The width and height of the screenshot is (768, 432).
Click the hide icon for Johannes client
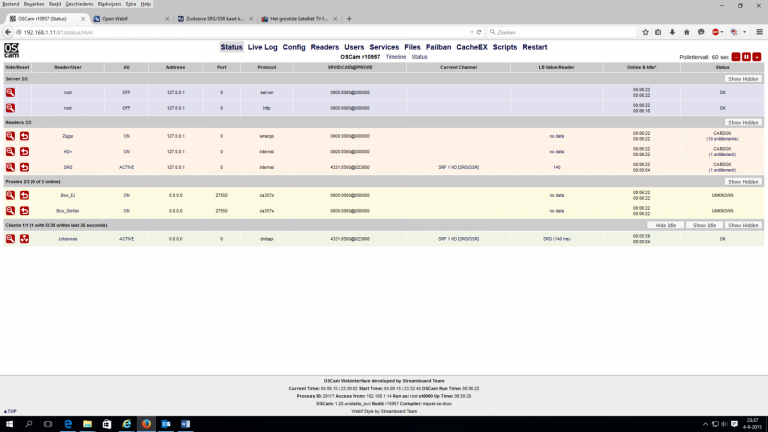(x=10, y=239)
